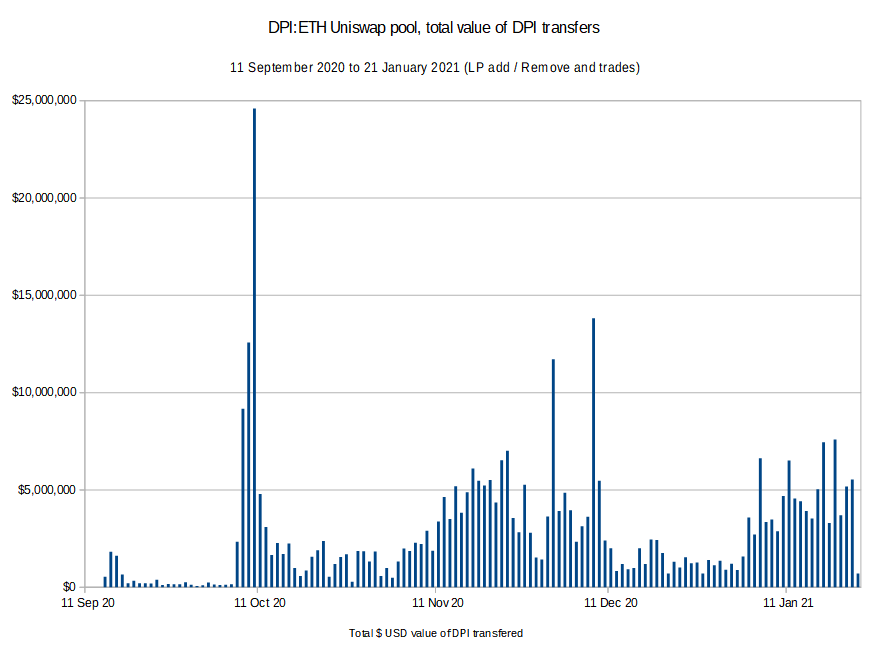Select the subtitle with the date range
This screenshot has width=872, height=650.
click(435, 68)
